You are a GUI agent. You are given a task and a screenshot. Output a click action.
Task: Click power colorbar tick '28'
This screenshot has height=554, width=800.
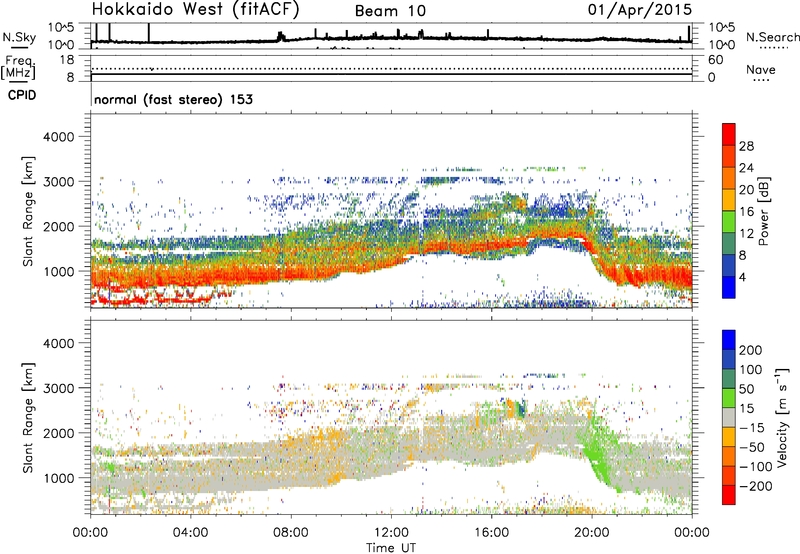(746, 146)
